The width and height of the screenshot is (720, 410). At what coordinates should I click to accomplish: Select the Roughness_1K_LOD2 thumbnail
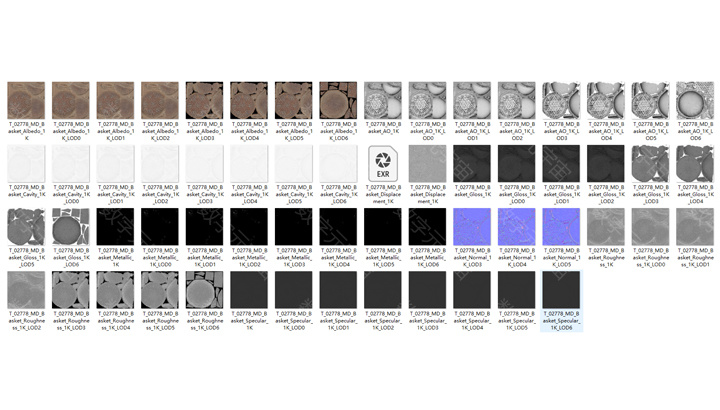[26, 290]
